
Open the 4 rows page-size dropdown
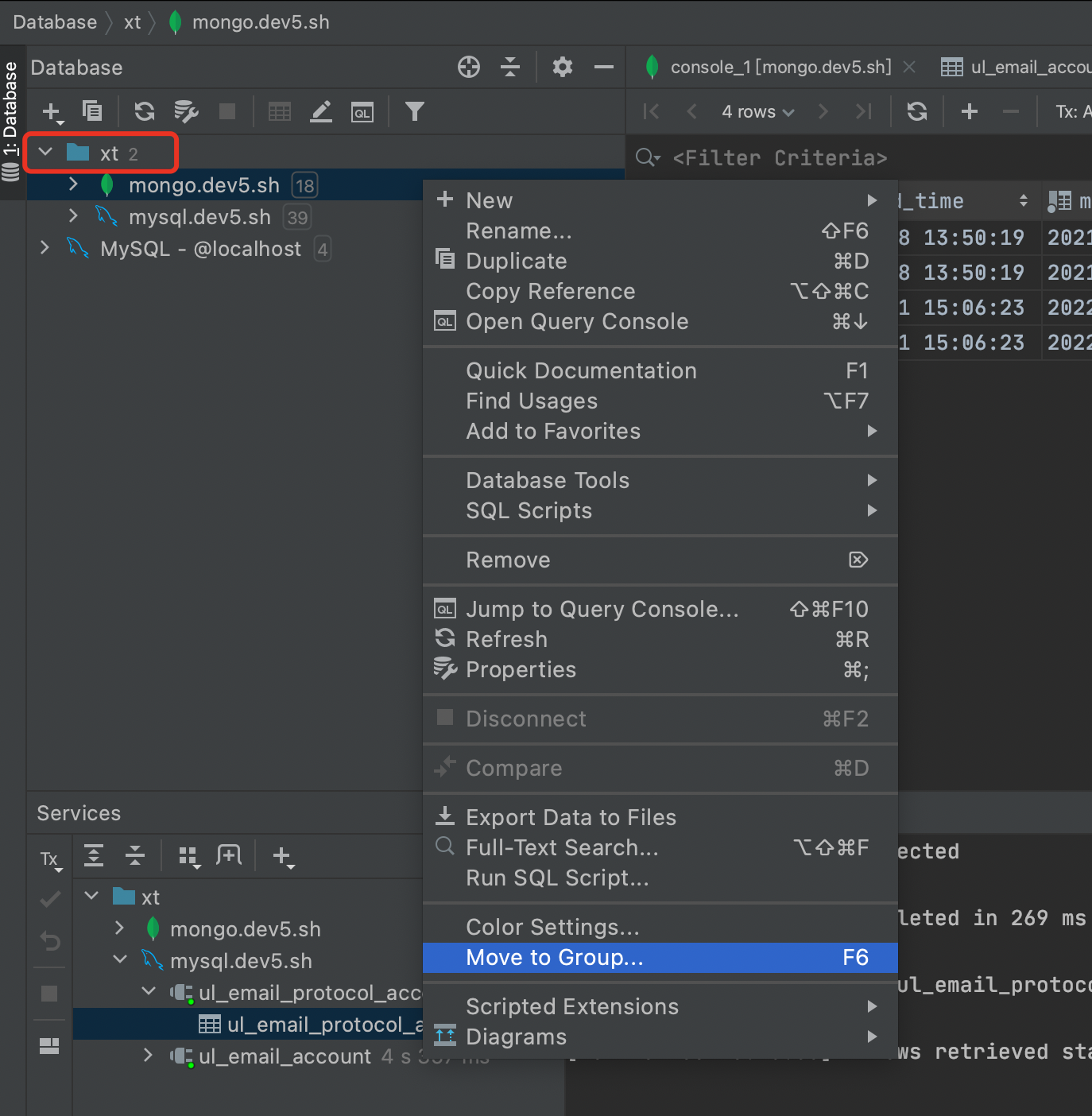point(757,111)
